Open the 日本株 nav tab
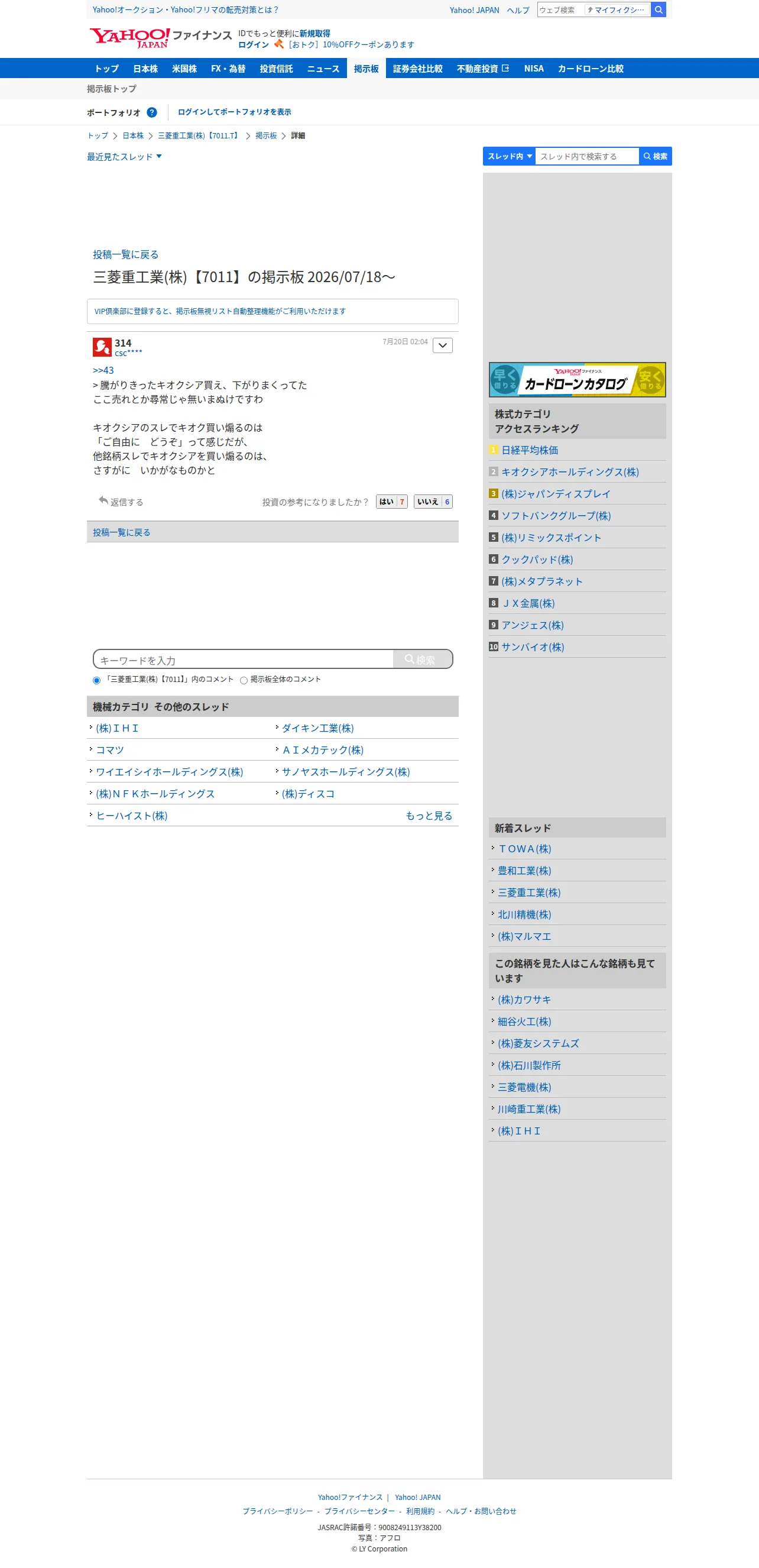 [145, 69]
